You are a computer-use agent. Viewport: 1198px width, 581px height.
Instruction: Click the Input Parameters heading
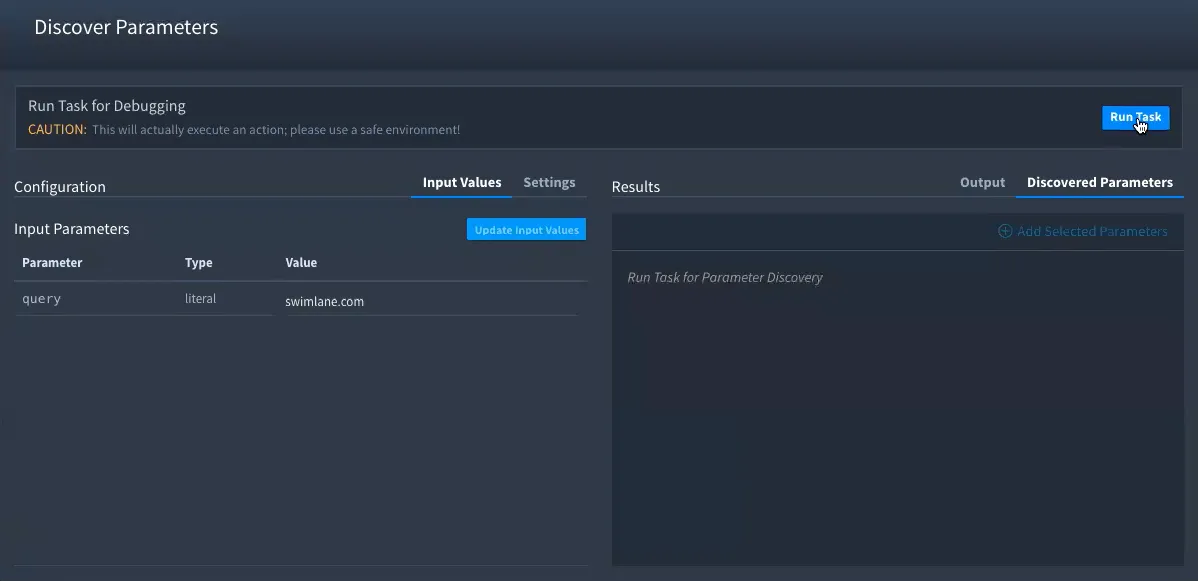click(72, 229)
